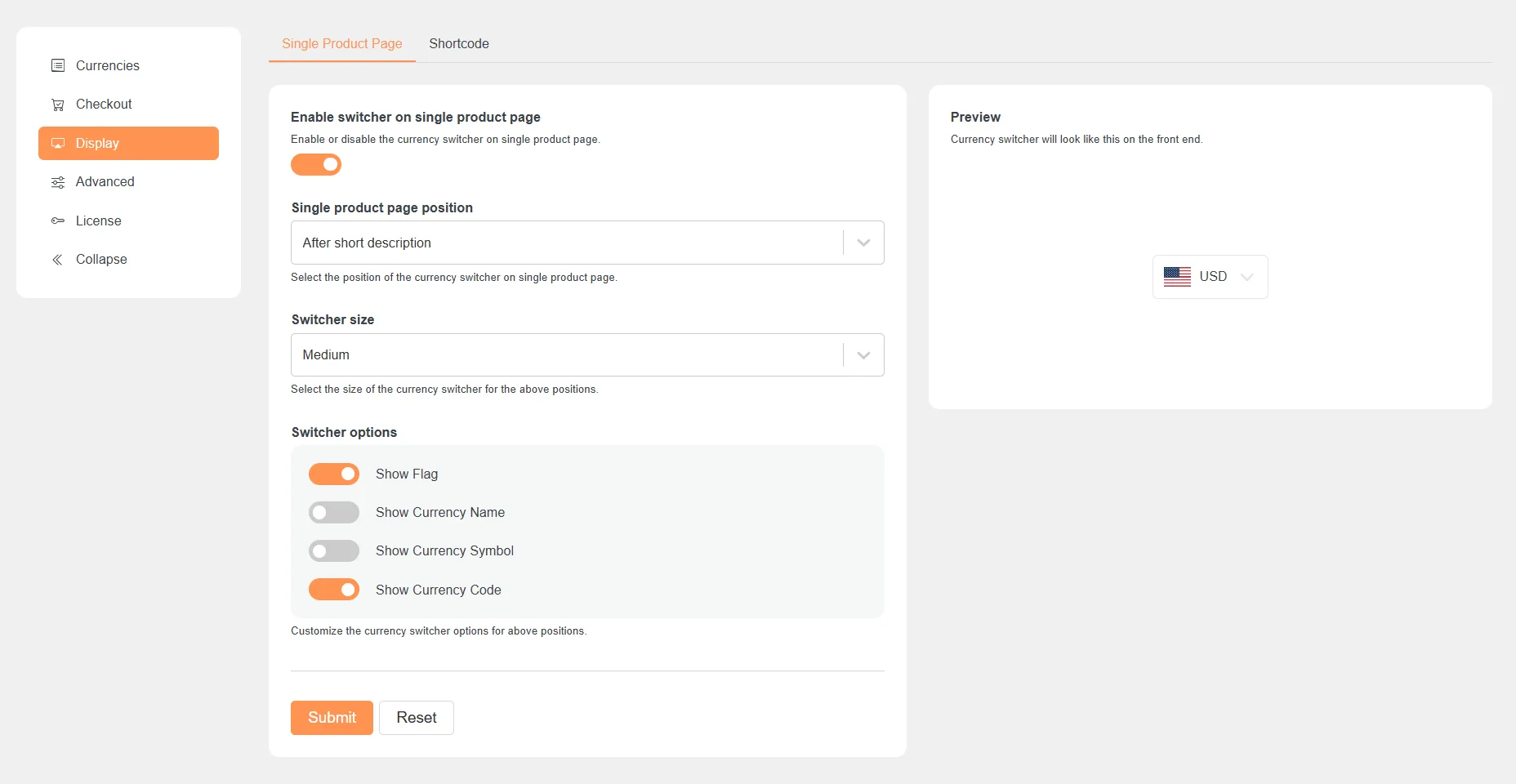
Task: Click the License key icon
Action: click(x=58, y=221)
